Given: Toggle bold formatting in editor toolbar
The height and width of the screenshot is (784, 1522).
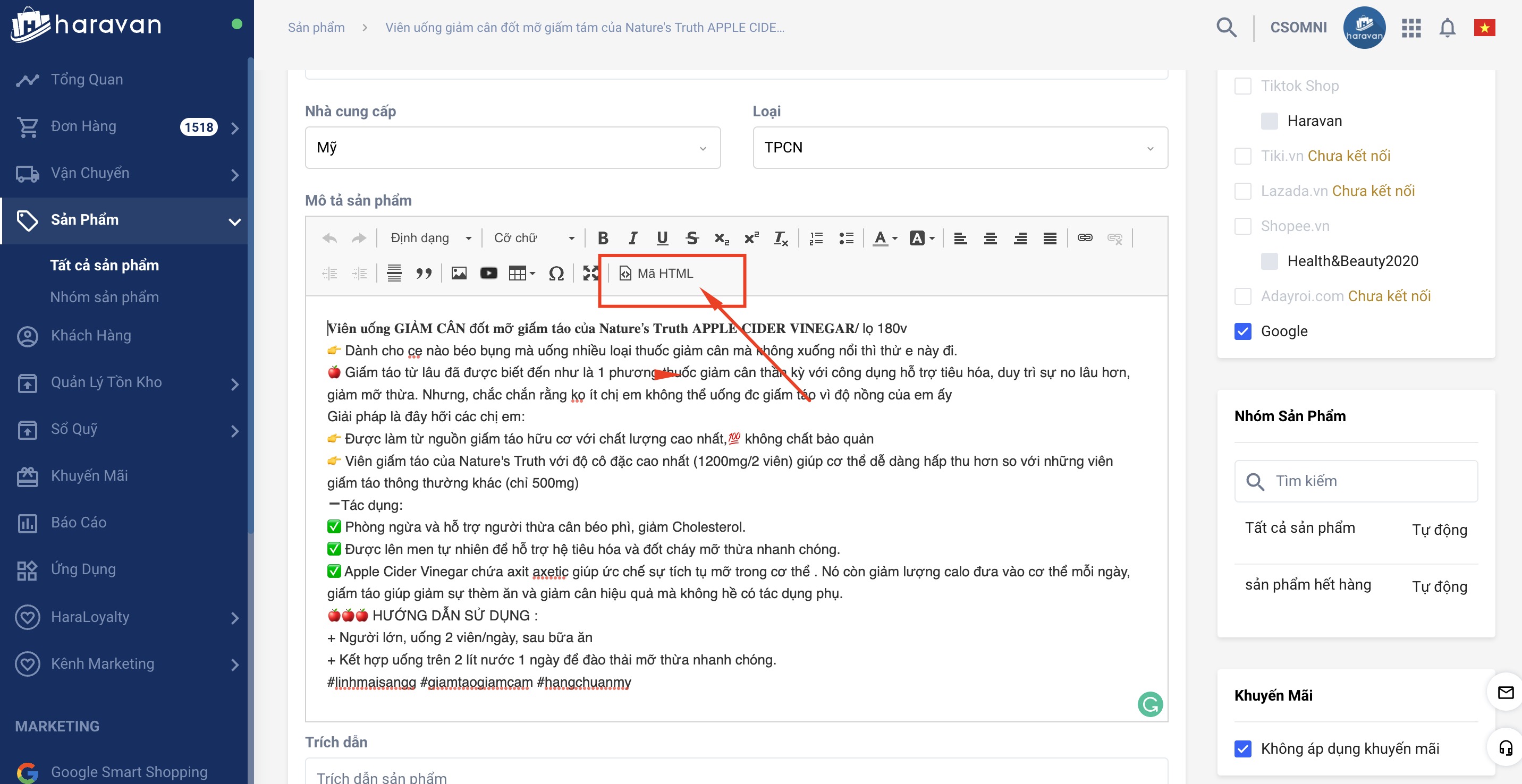Looking at the screenshot, I should click(603, 238).
